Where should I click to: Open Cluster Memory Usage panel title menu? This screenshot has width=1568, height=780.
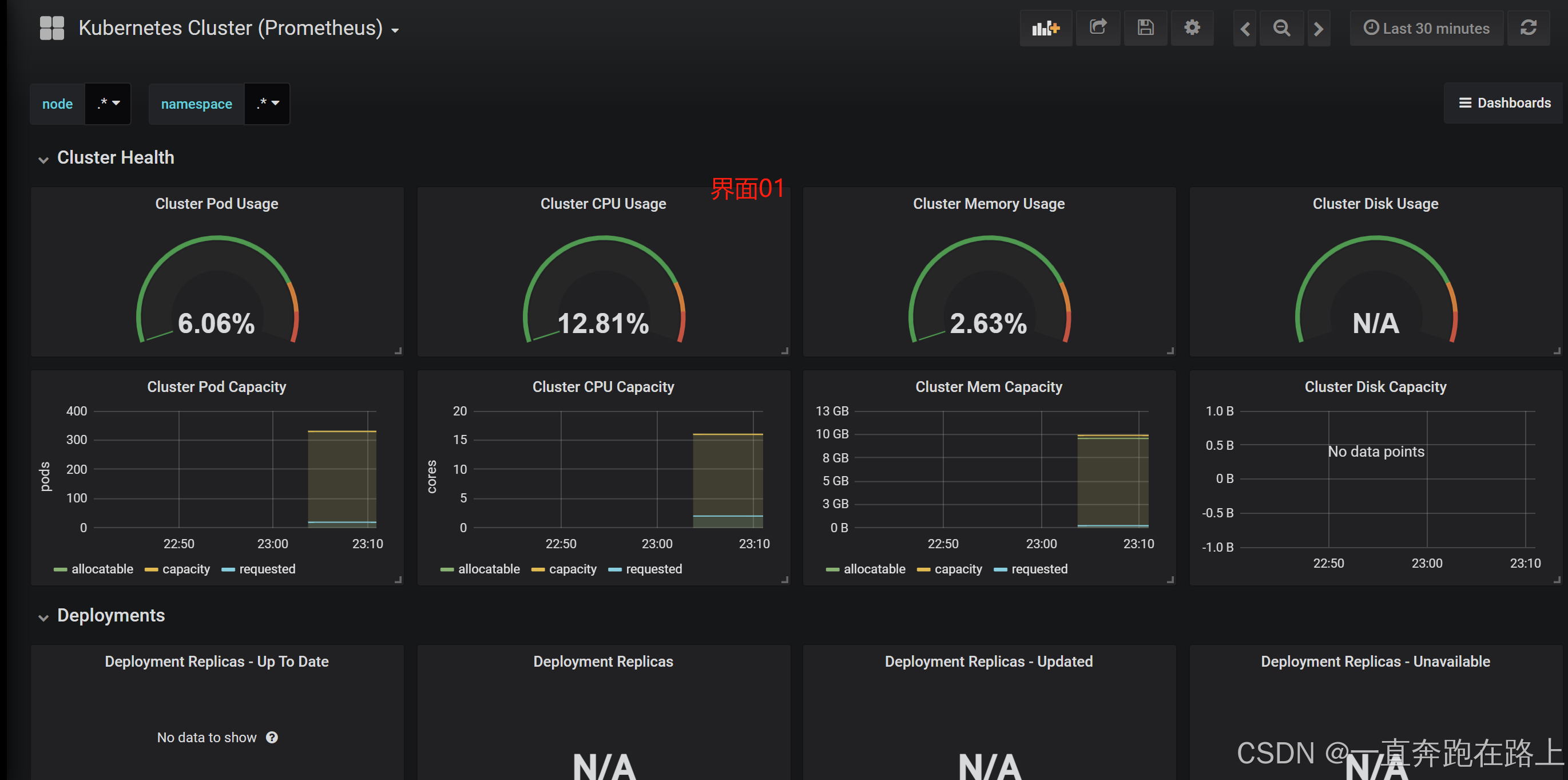point(989,204)
